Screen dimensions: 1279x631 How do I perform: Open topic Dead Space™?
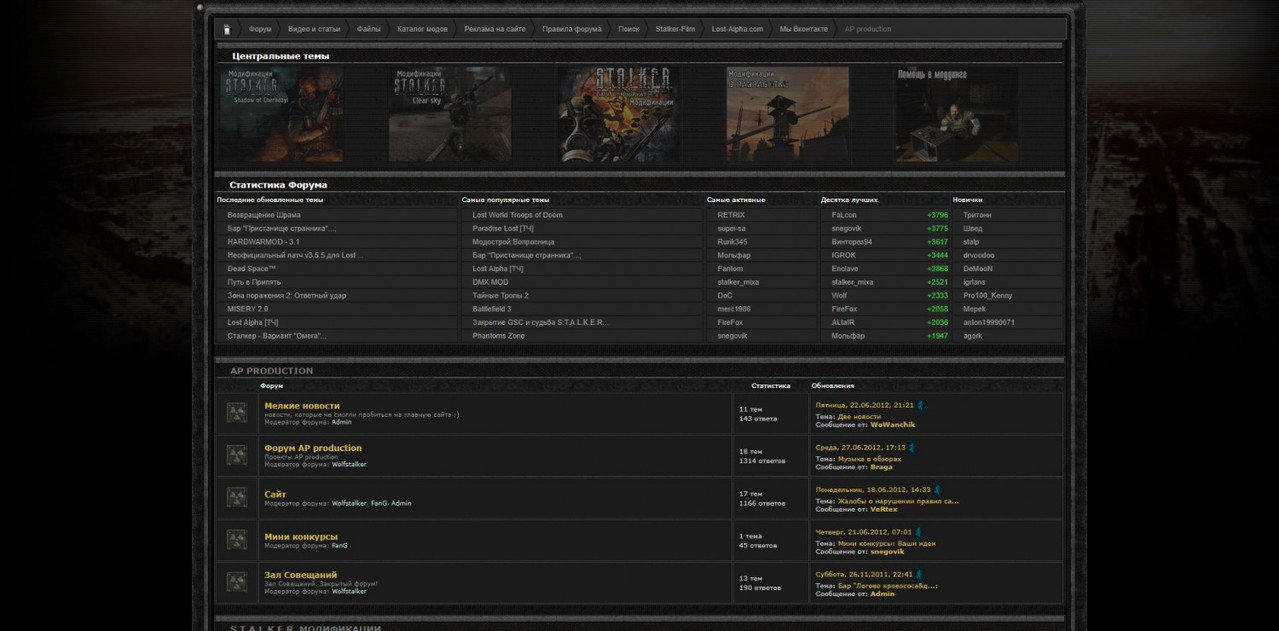point(251,269)
